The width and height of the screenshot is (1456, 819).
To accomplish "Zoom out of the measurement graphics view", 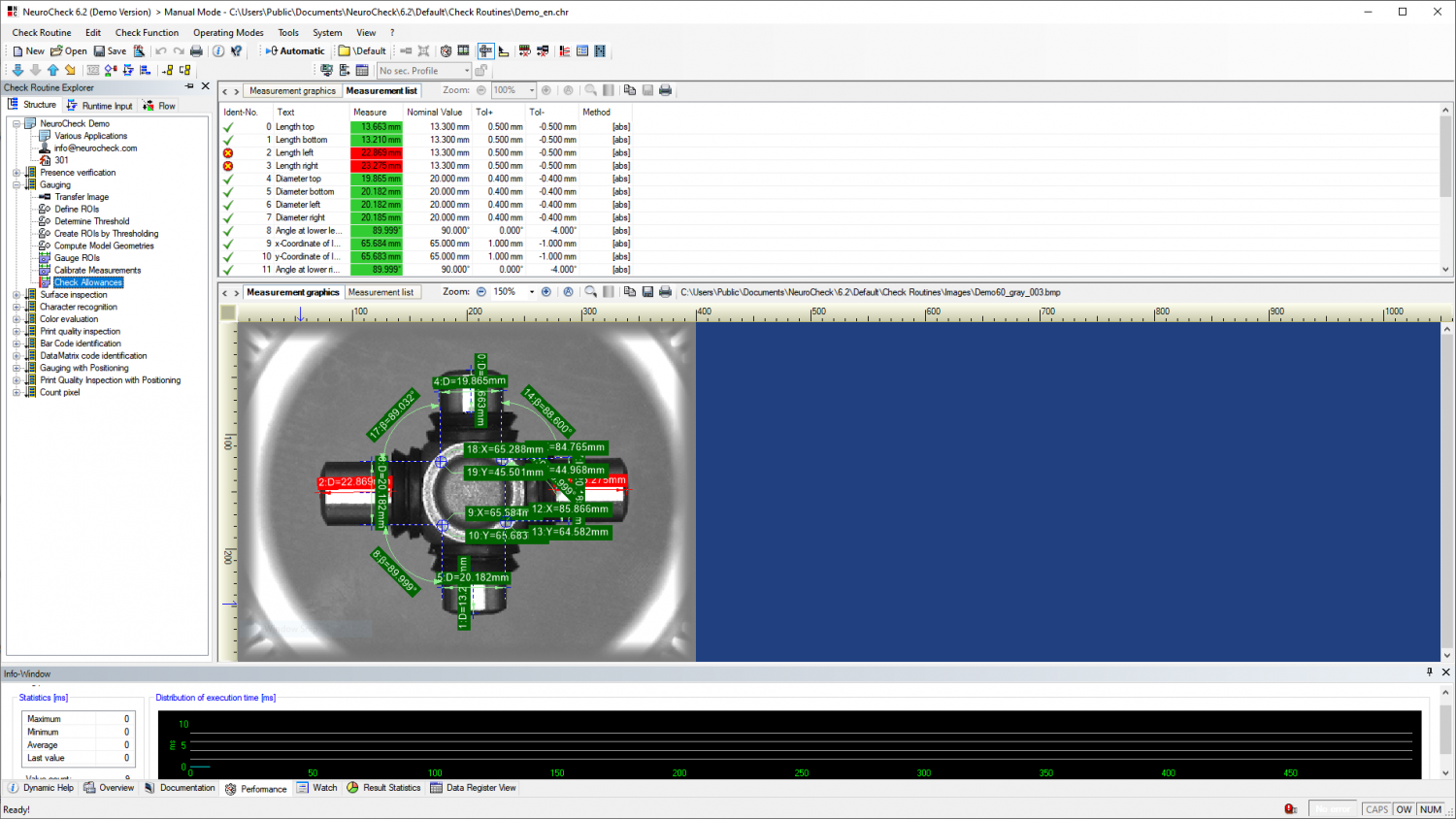I will coord(481,292).
